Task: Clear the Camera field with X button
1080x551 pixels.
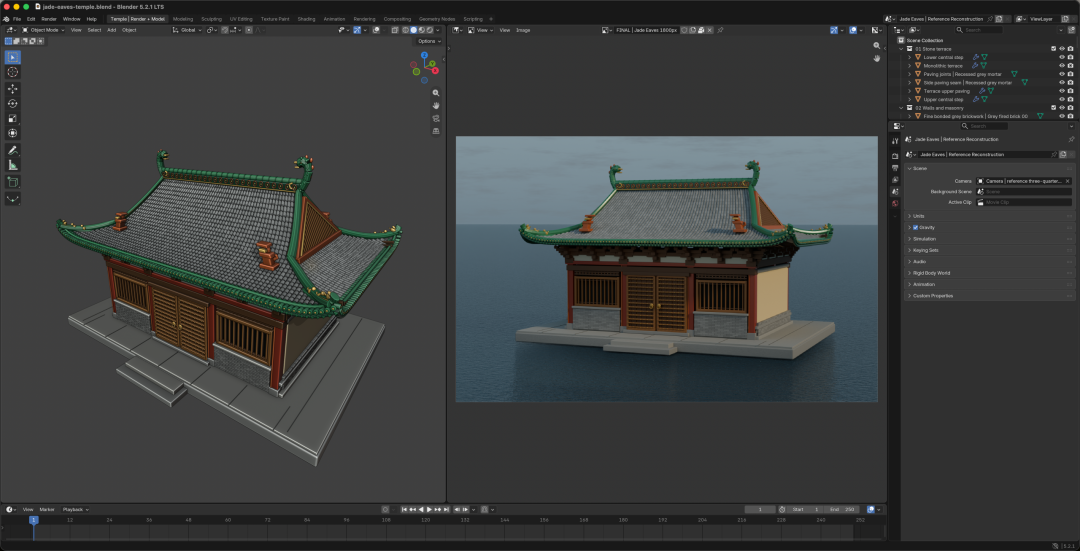Action: [x=1068, y=180]
